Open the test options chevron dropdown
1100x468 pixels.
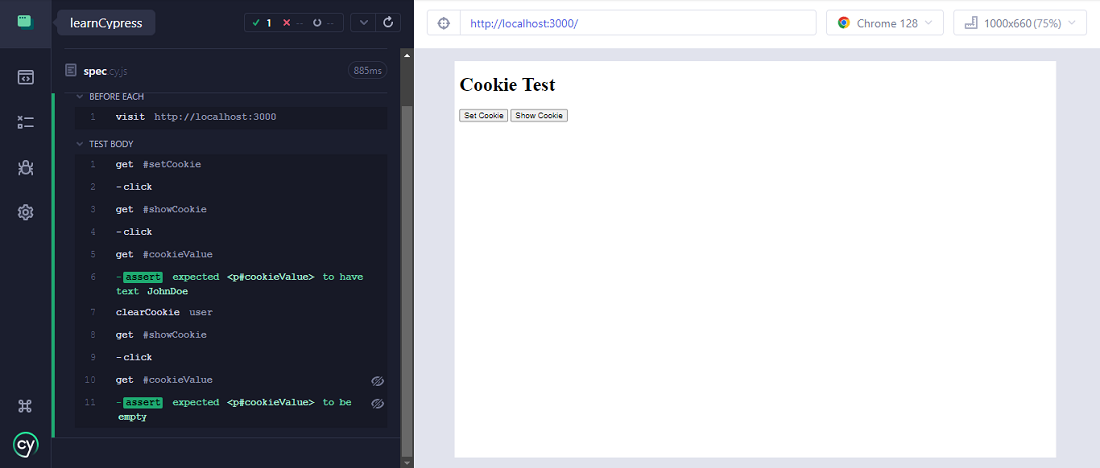pos(363,22)
